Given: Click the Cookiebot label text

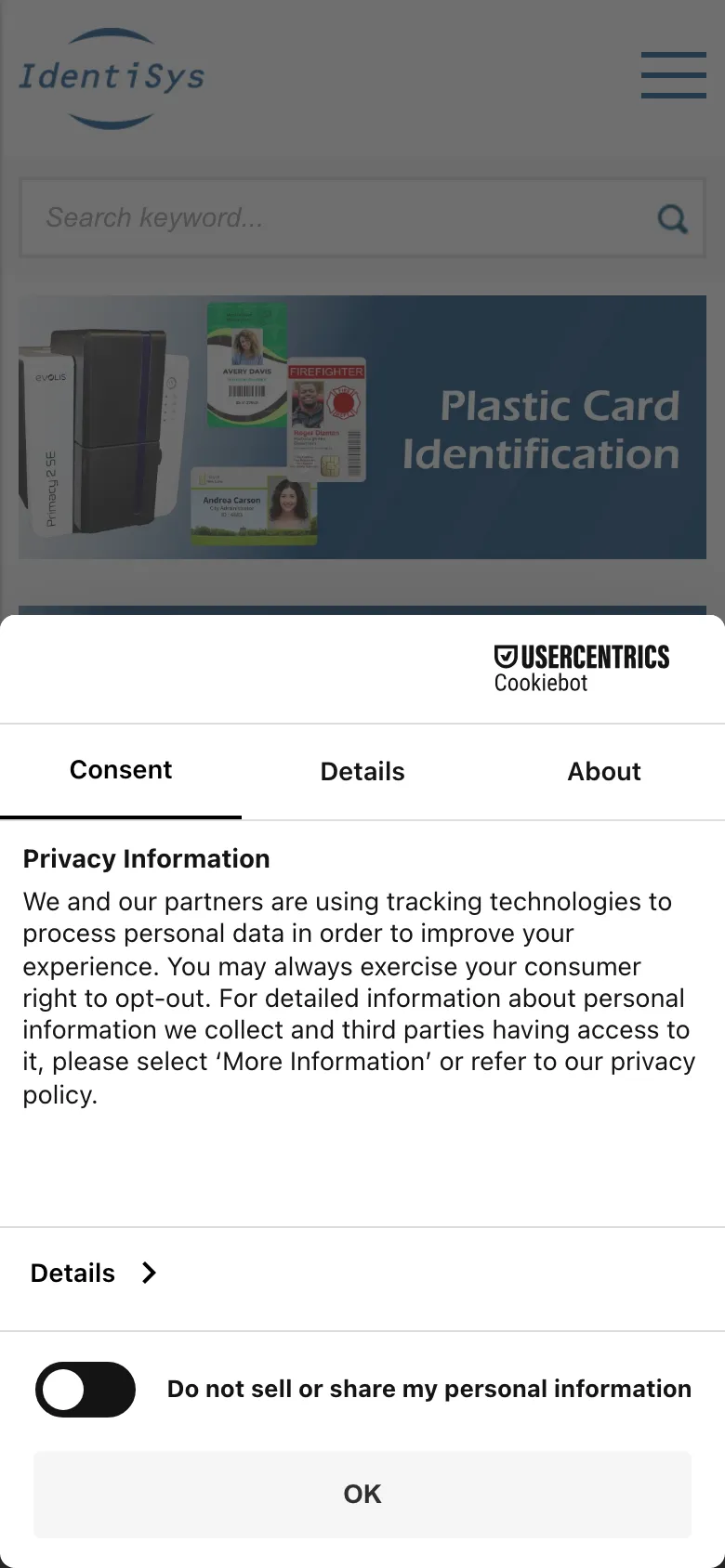Looking at the screenshot, I should pyautogui.click(x=540, y=683).
